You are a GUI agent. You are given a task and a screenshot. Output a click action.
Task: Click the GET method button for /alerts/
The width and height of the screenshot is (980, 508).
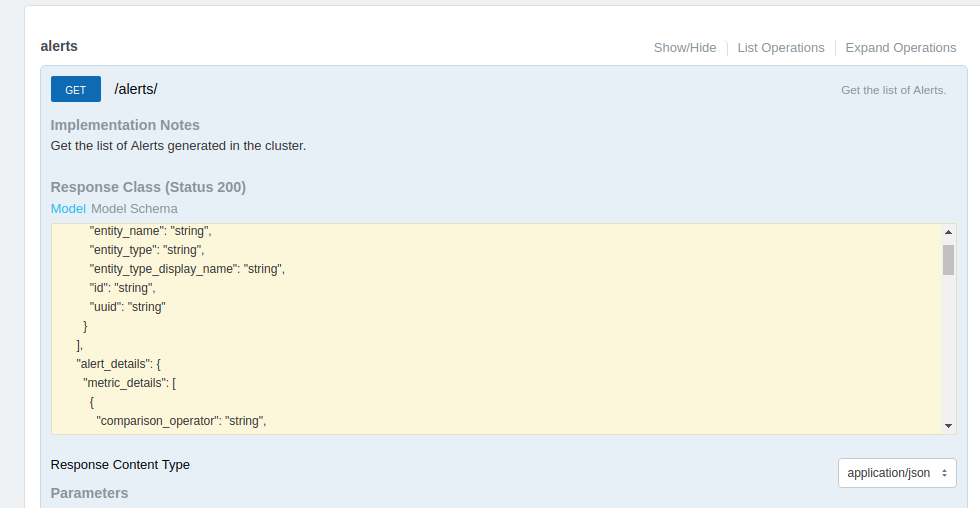click(76, 89)
